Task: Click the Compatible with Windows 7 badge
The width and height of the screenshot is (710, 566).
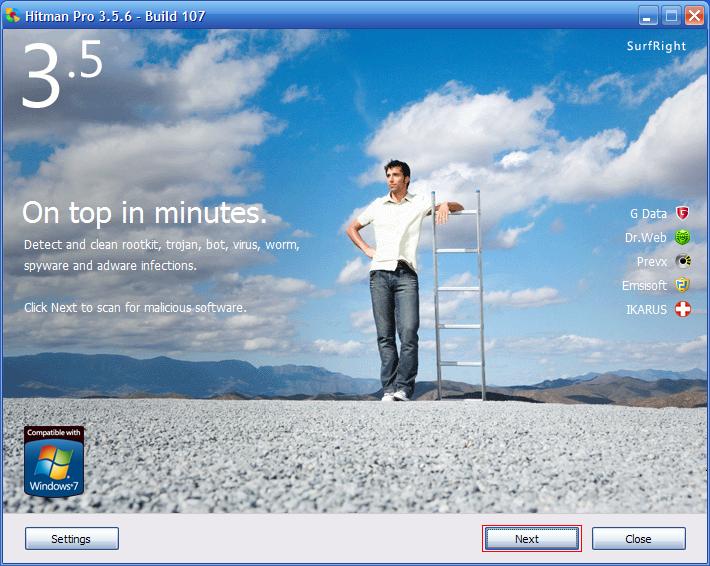Action: pyautogui.click(x=54, y=461)
